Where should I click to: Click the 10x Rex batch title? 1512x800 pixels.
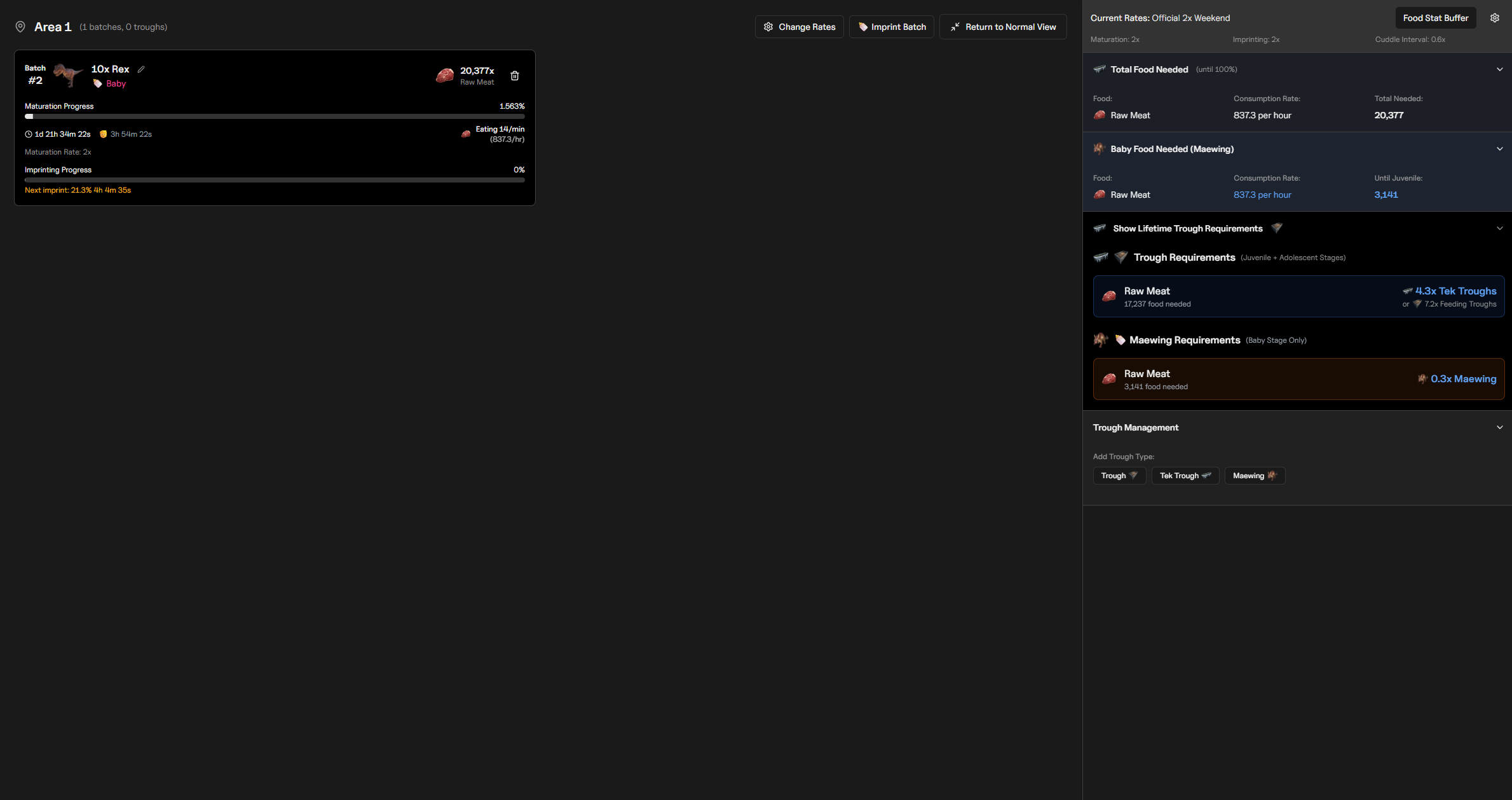click(110, 69)
